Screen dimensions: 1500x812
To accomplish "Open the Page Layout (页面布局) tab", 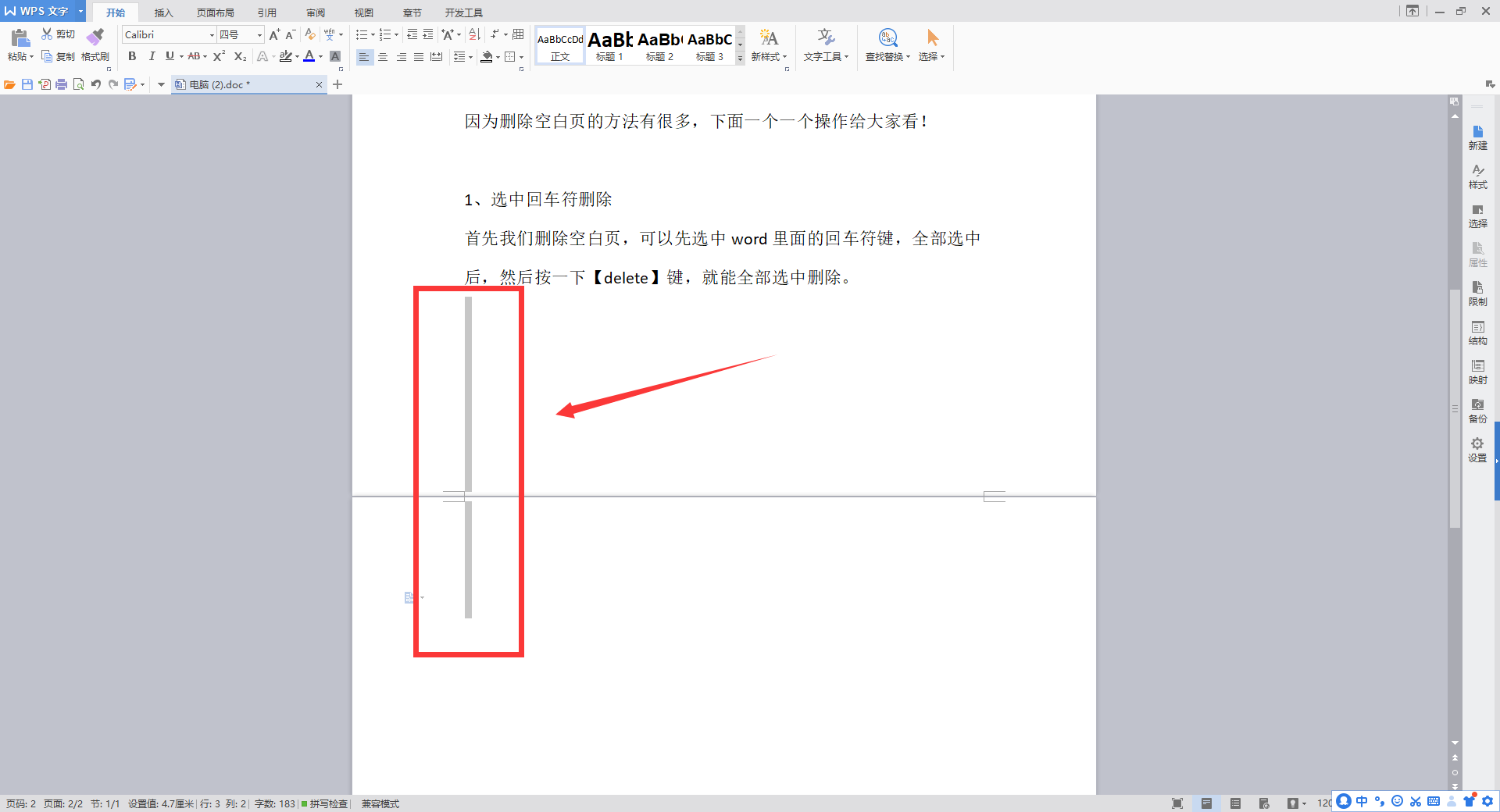I will pyautogui.click(x=216, y=12).
